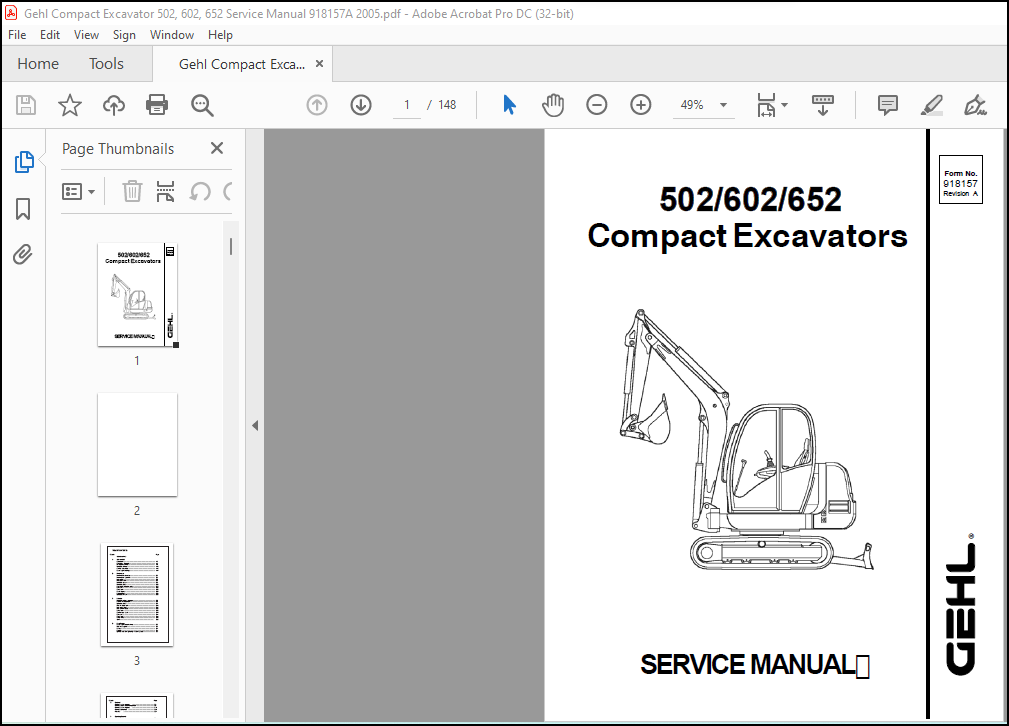Activate the Hand pan tool
This screenshot has width=1009, height=726.
553,105
